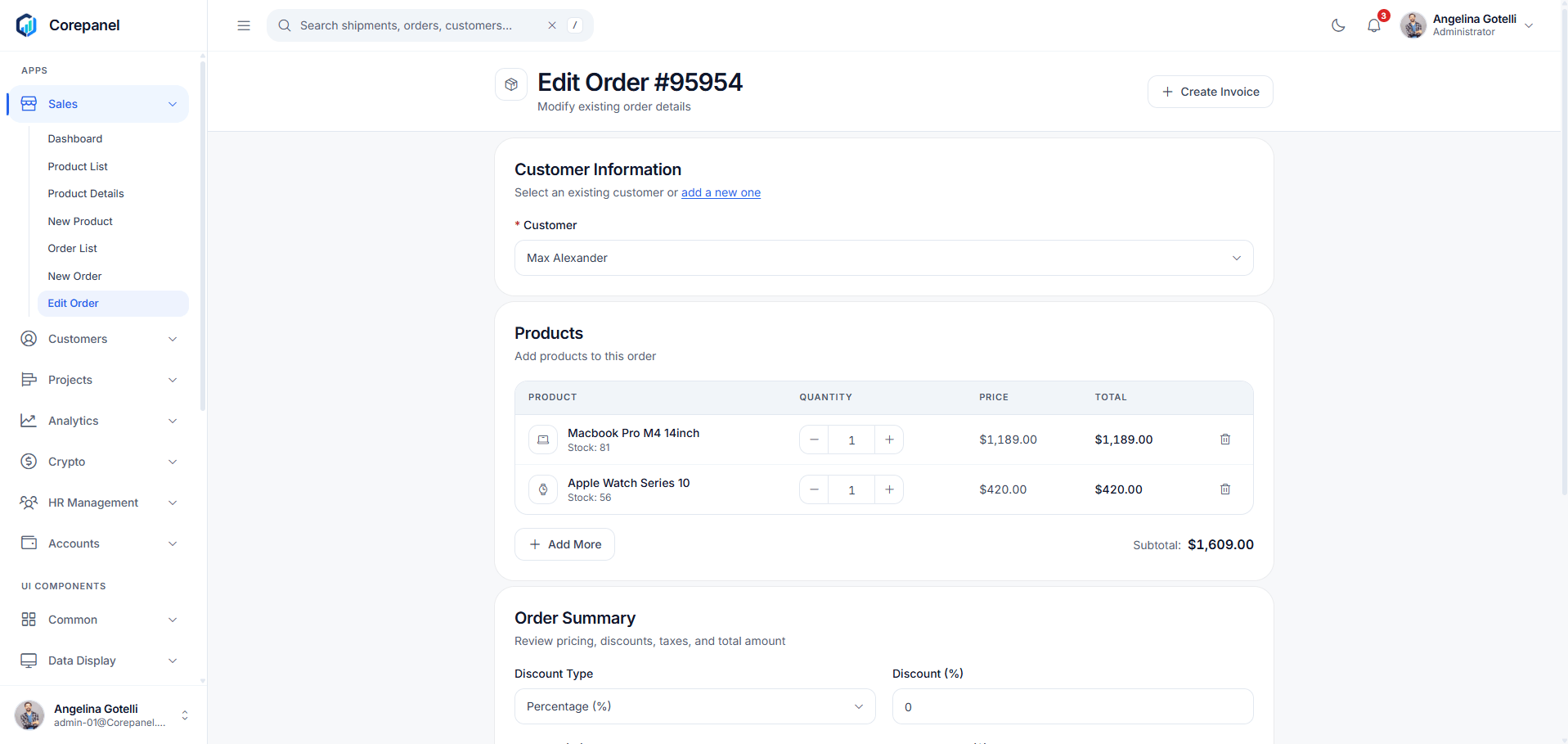Increase Macbook Pro quantity with plus
This screenshot has height=744, width=1568.
pyautogui.click(x=889, y=440)
